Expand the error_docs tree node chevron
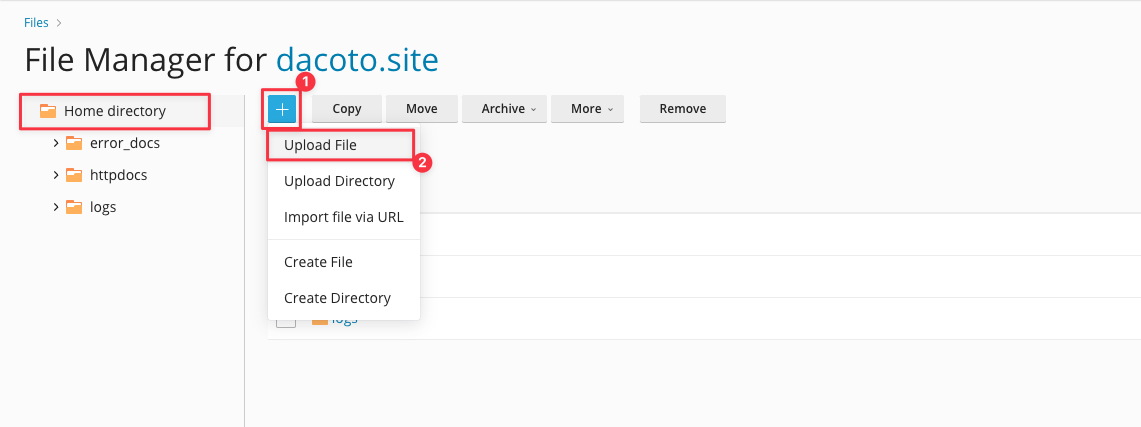Screen dimensions: 1141x427 (56, 143)
